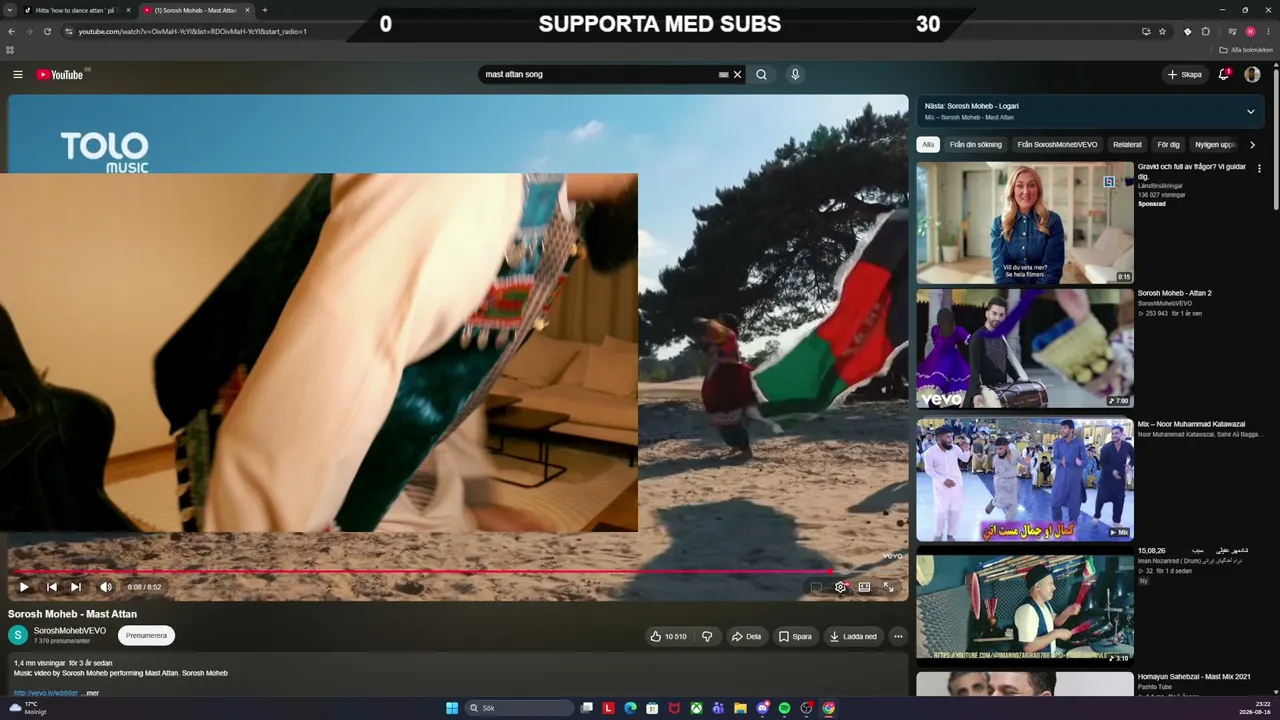Select the Från SoroshMohebVEVO chip

tap(1057, 145)
